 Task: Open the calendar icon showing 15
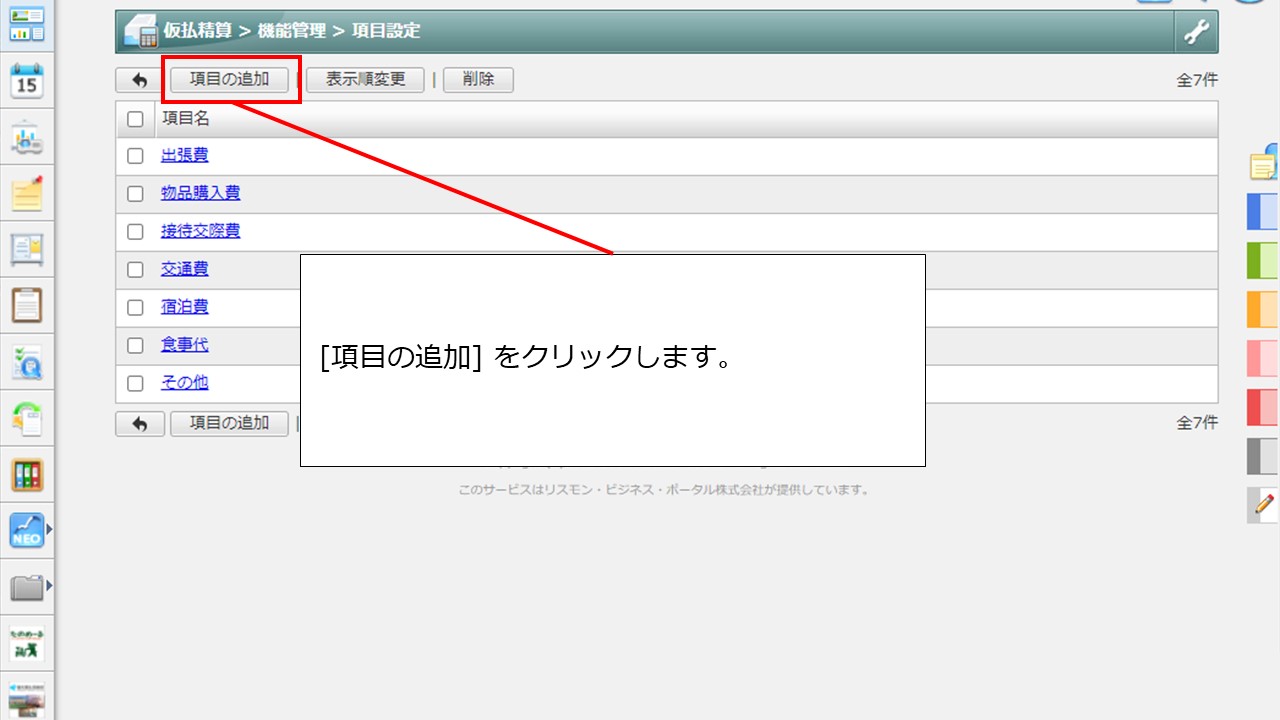point(27,82)
